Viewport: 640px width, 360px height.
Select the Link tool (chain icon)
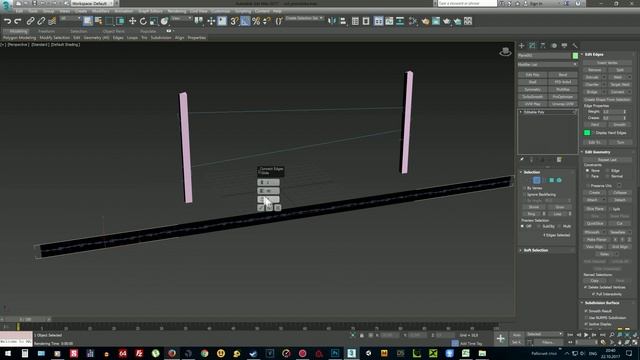point(30,21)
